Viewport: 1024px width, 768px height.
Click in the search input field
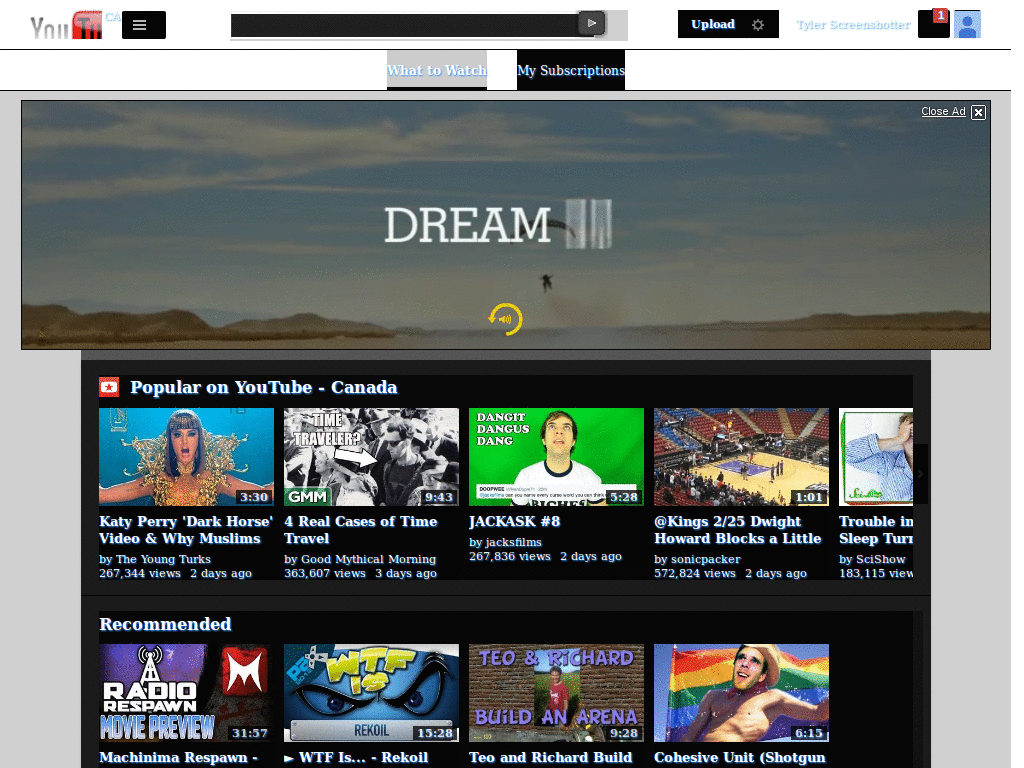[x=405, y=25]
